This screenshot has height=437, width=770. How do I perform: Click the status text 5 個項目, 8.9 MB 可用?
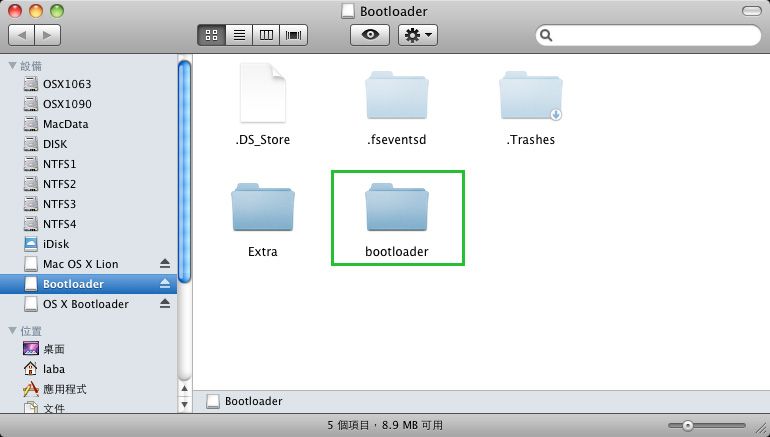385,425
